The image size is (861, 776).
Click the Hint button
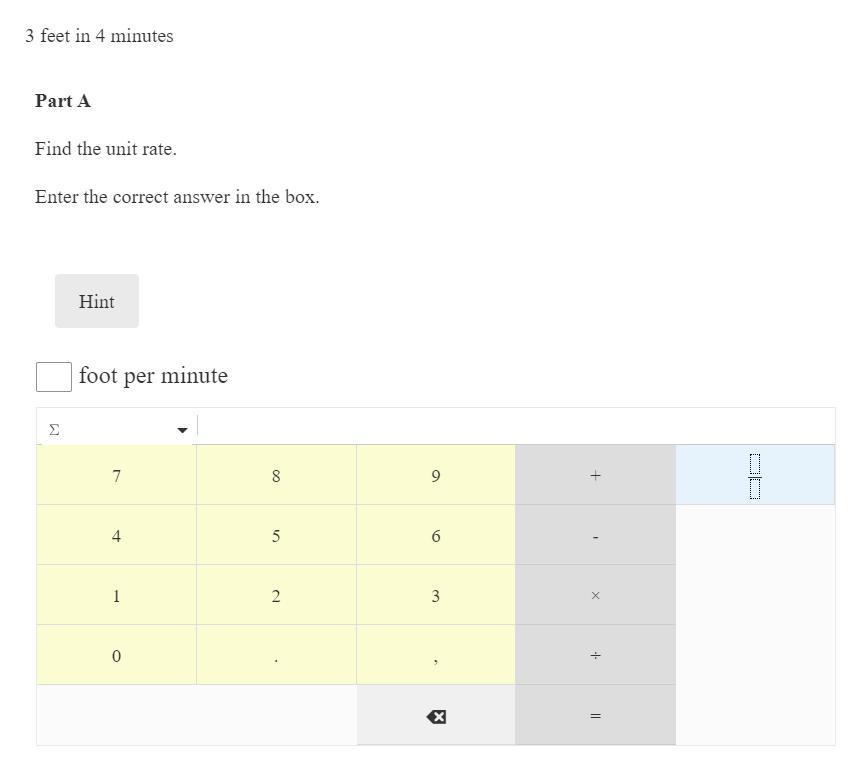point(97,301)
